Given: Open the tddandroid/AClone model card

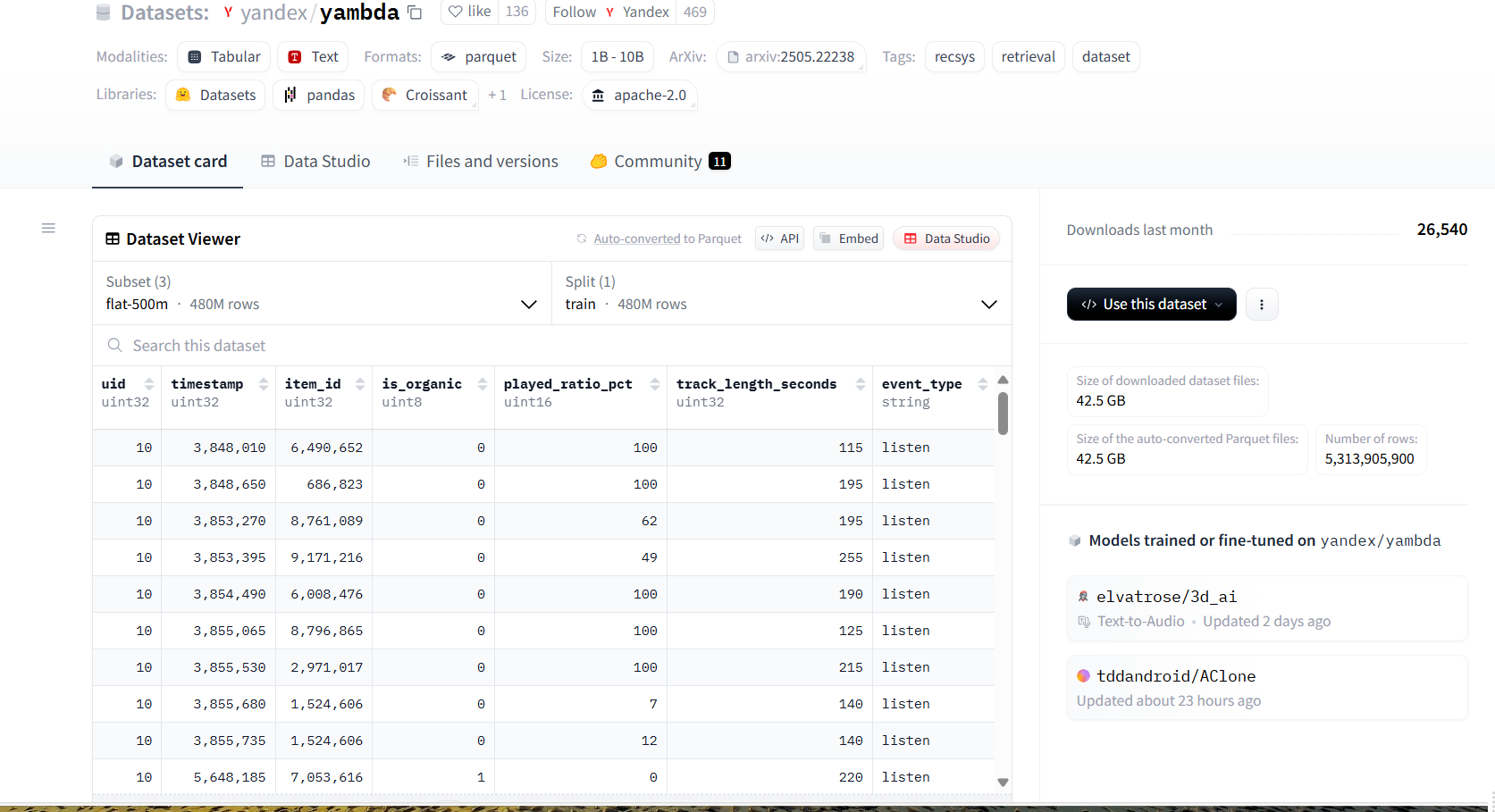Looking at the screenshot, I should coord(1267,688).
